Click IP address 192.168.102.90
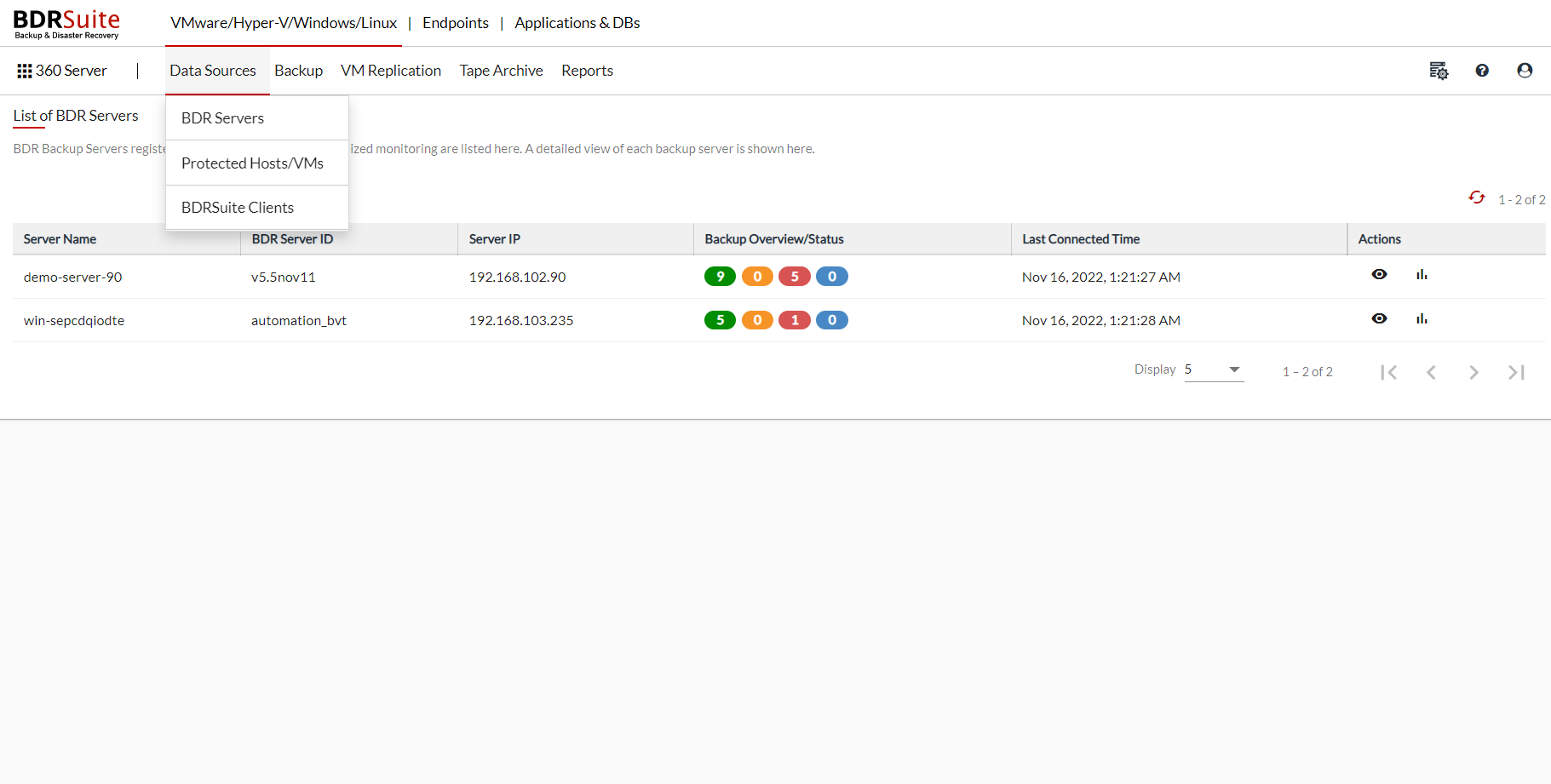Viewport: 1551px width, 784px height. coord(517,278)
